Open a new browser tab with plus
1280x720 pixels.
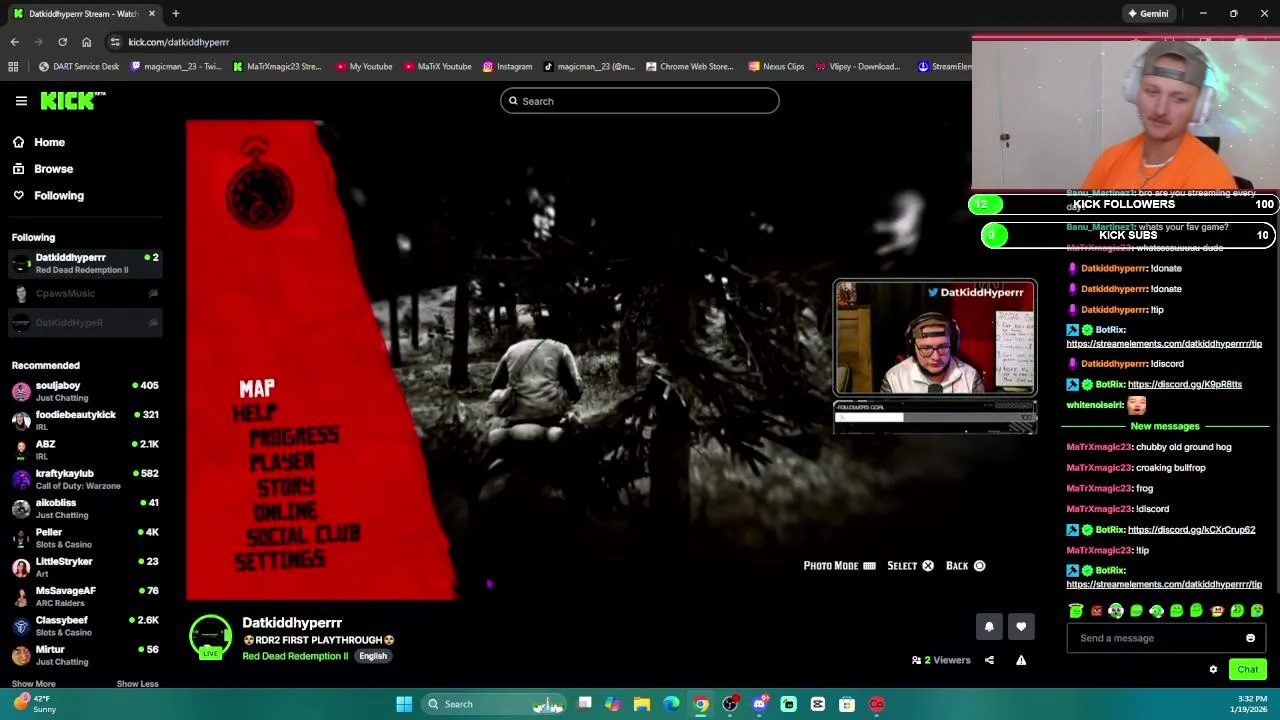tap(175, 14)
